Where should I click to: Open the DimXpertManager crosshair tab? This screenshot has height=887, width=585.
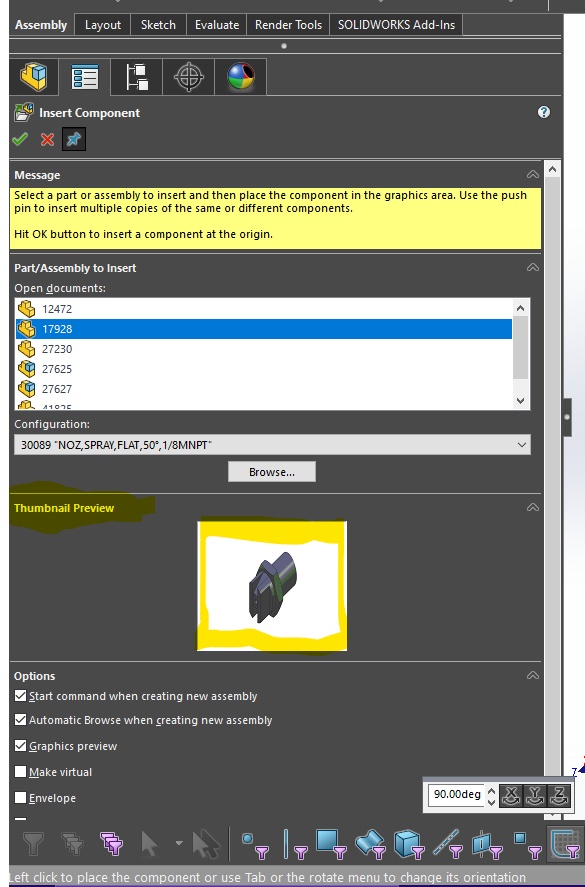coord(188,77)
